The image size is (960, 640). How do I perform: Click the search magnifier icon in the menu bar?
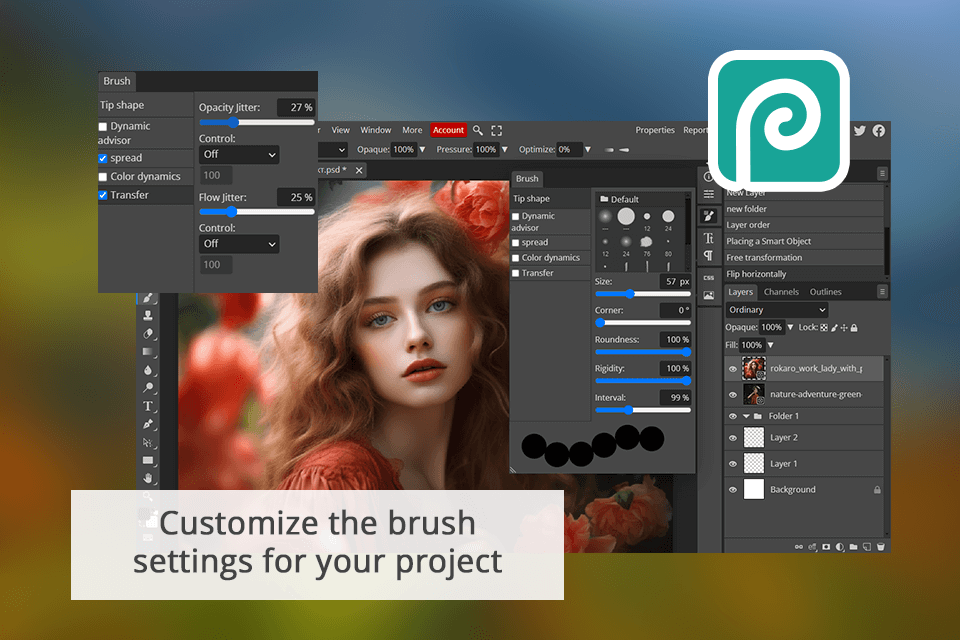tap(478, 130)
